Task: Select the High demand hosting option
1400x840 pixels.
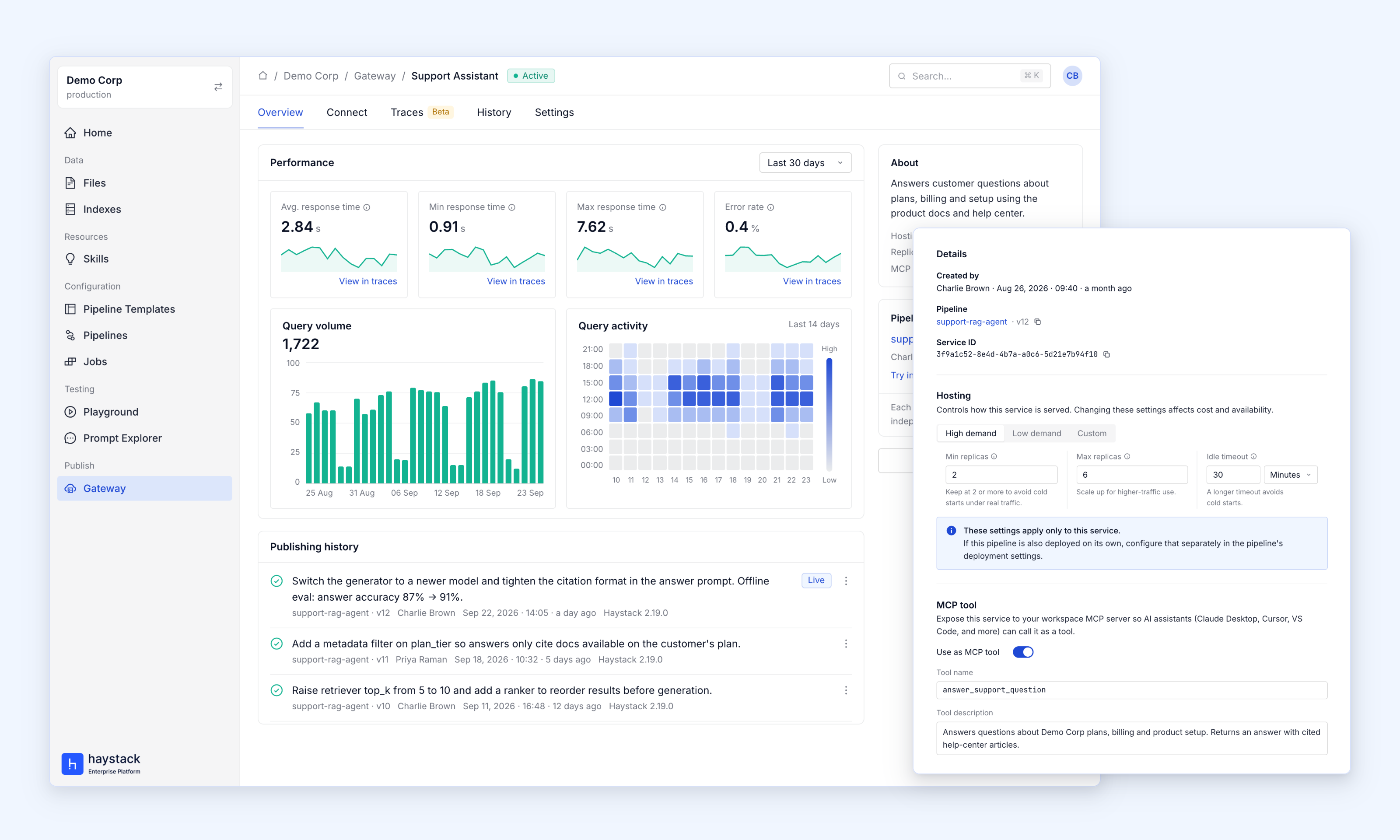Action: [x=970, y=433]
